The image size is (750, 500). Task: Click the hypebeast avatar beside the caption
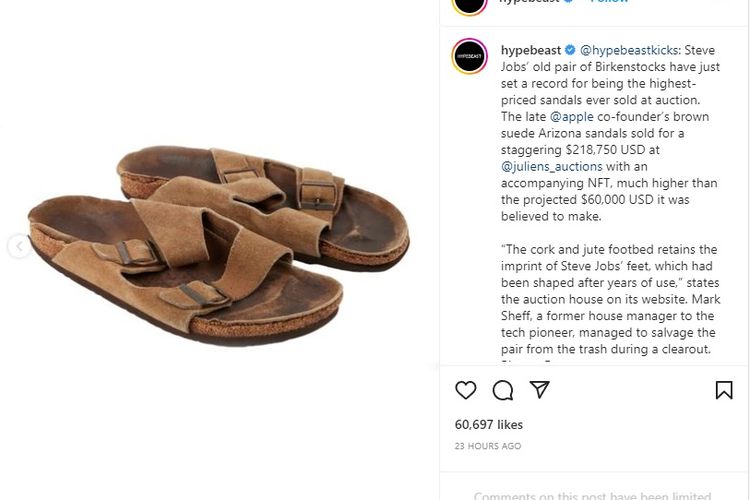tap(470, 56)
